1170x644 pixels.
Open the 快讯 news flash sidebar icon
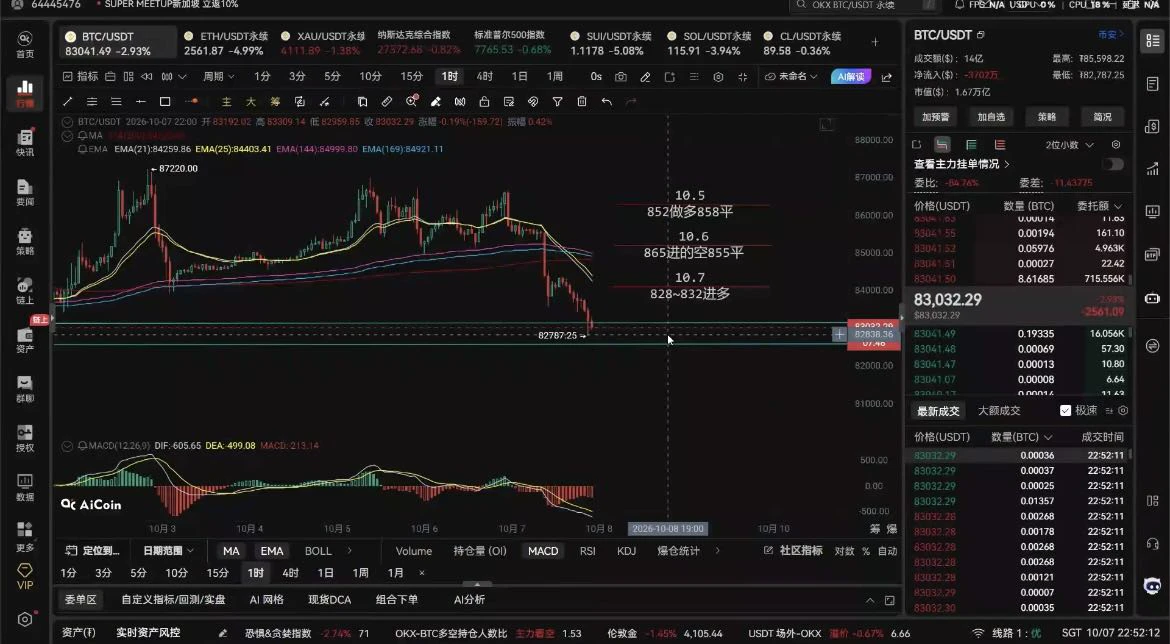point(25,142)
